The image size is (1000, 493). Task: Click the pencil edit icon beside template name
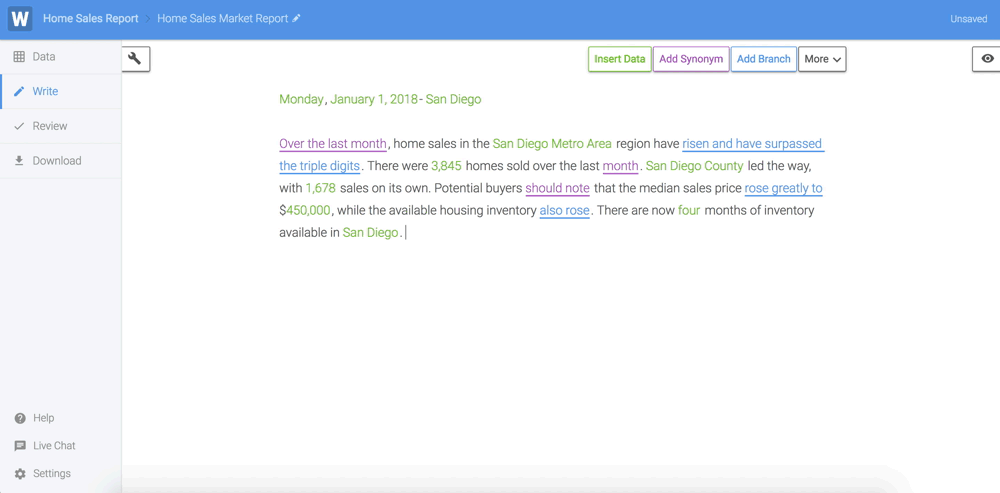tap(296, 19)
